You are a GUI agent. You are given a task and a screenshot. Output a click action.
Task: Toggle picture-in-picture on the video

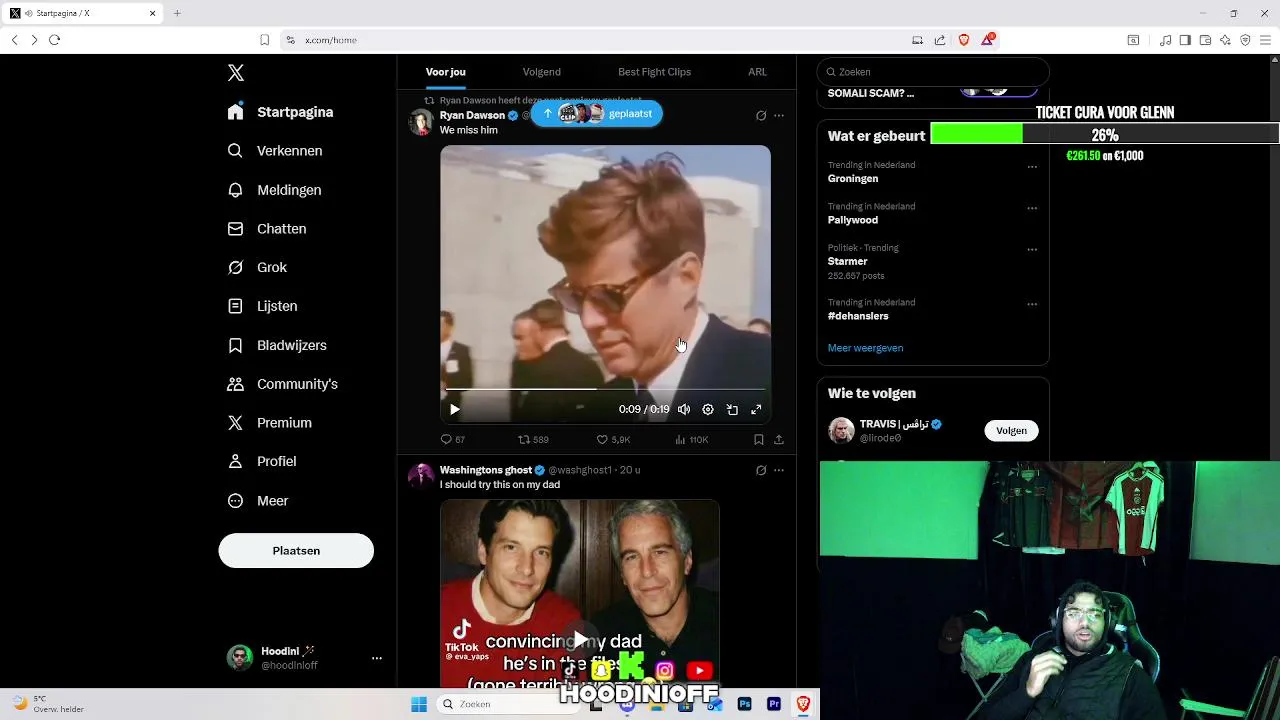click(x=732, y=409)
